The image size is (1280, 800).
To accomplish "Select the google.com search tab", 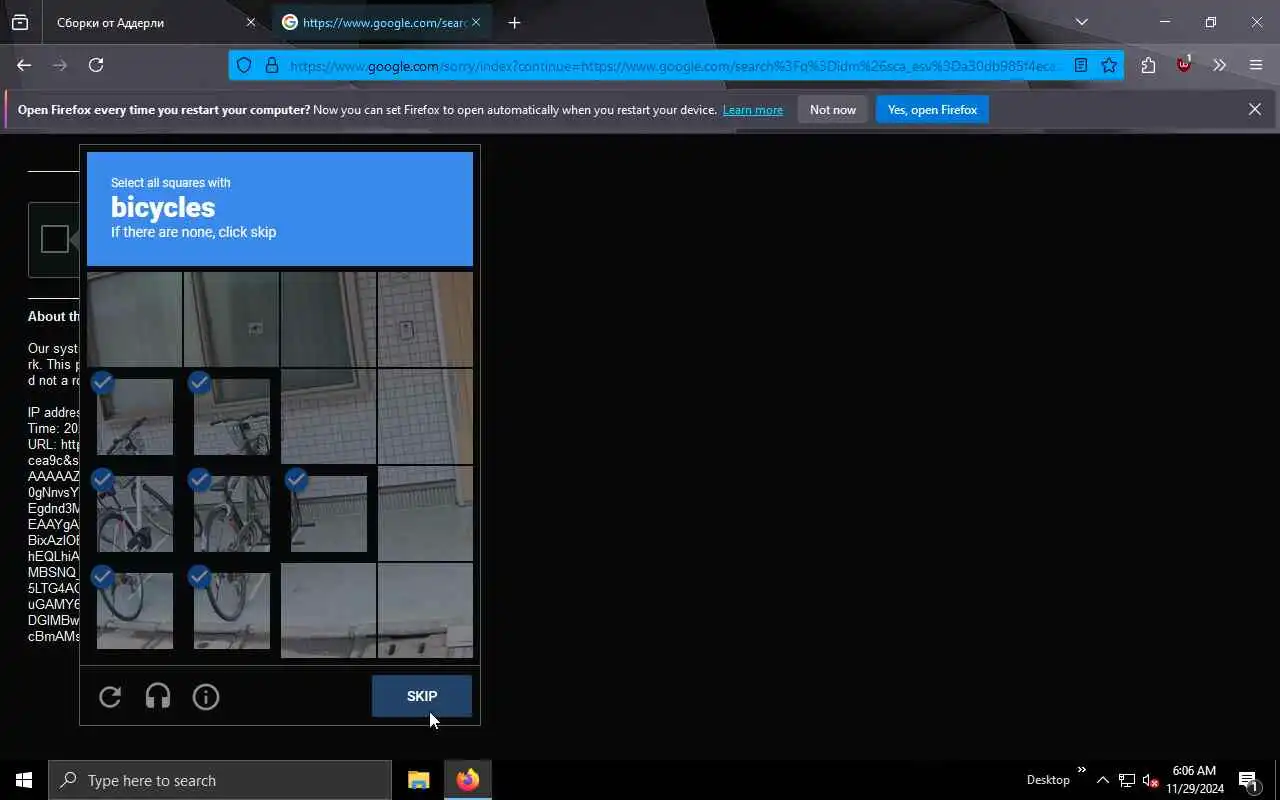I will [x=380, y=22].
